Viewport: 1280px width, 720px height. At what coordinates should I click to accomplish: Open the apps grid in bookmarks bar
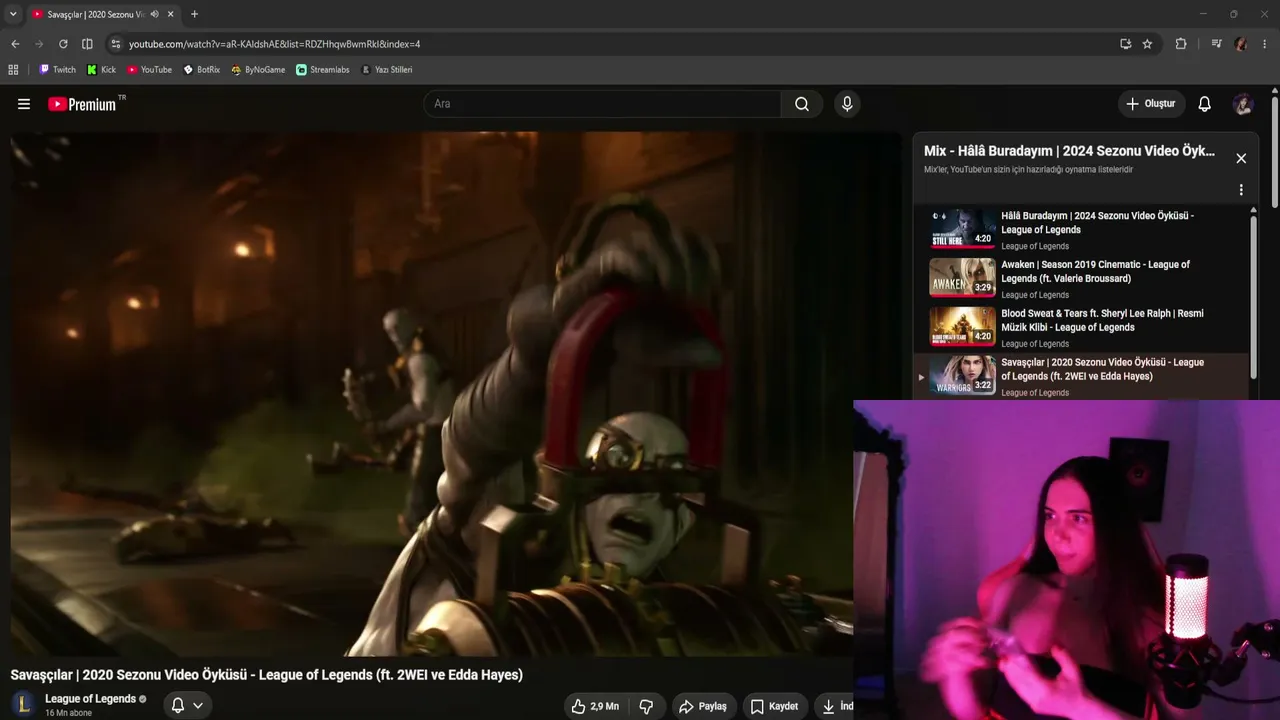tap(13, 70)
